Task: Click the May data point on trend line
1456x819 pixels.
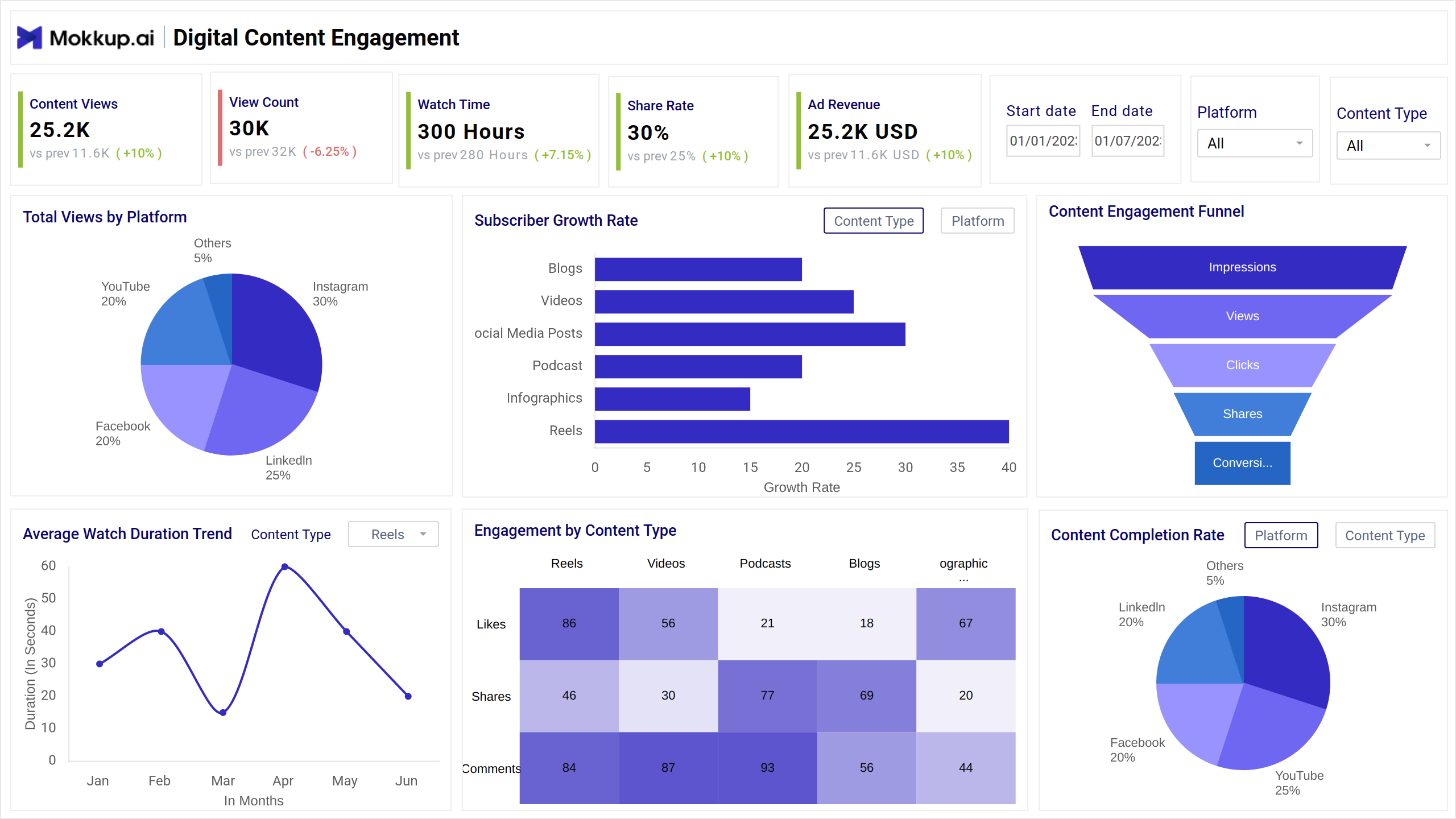Action: coord(346,631)
